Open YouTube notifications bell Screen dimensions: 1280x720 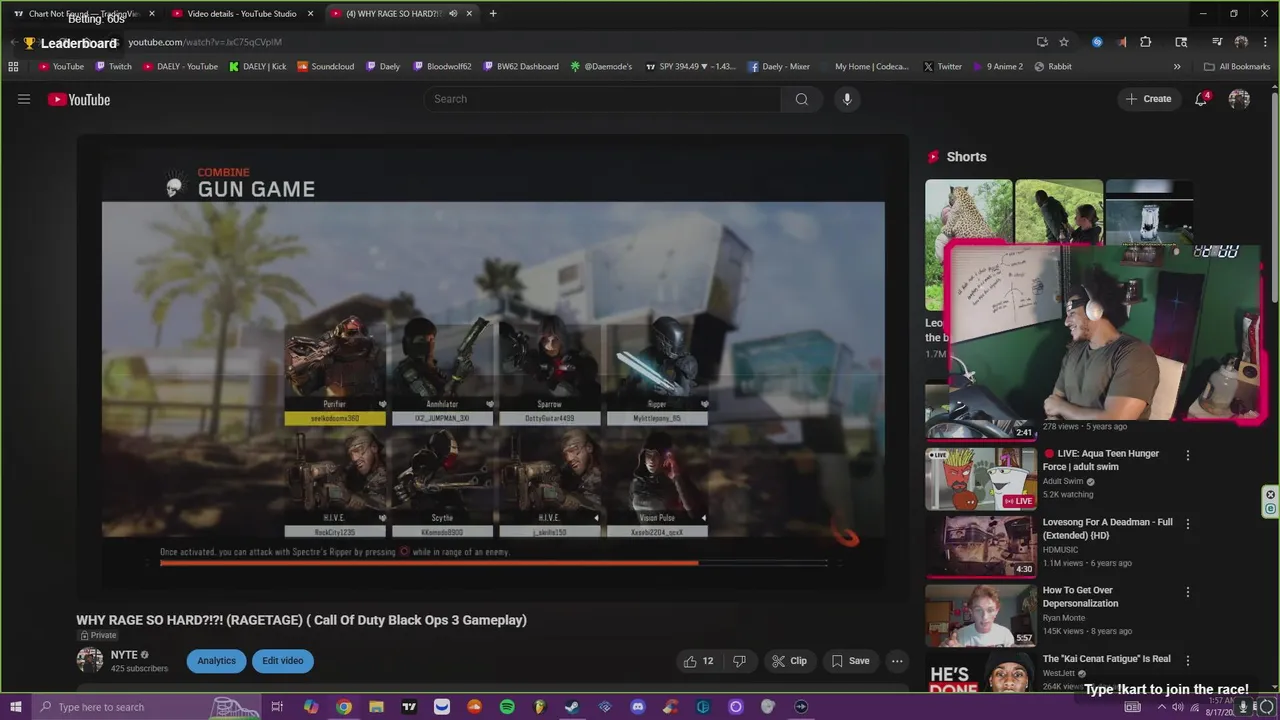click(x=1201, y=99)
